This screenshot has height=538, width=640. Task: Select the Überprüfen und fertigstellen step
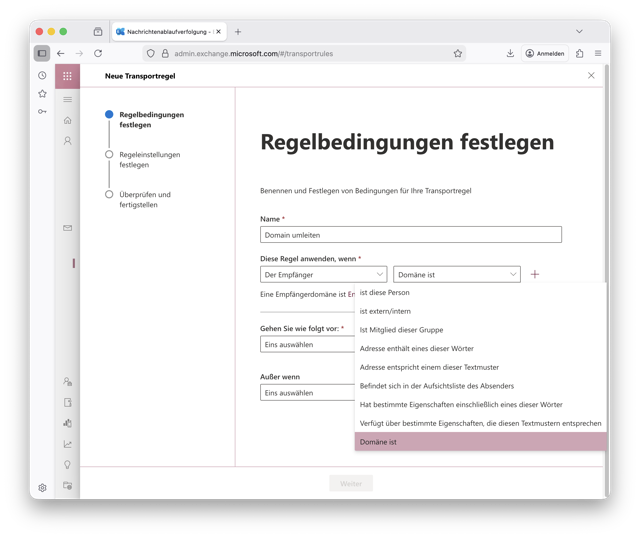click(x=144, y=199)
